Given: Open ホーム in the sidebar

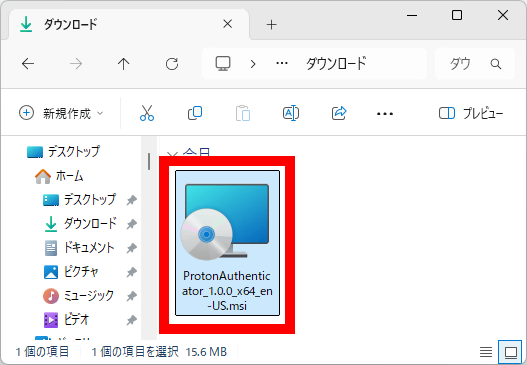Looking at the screenshot, I should tap(59, 176).
